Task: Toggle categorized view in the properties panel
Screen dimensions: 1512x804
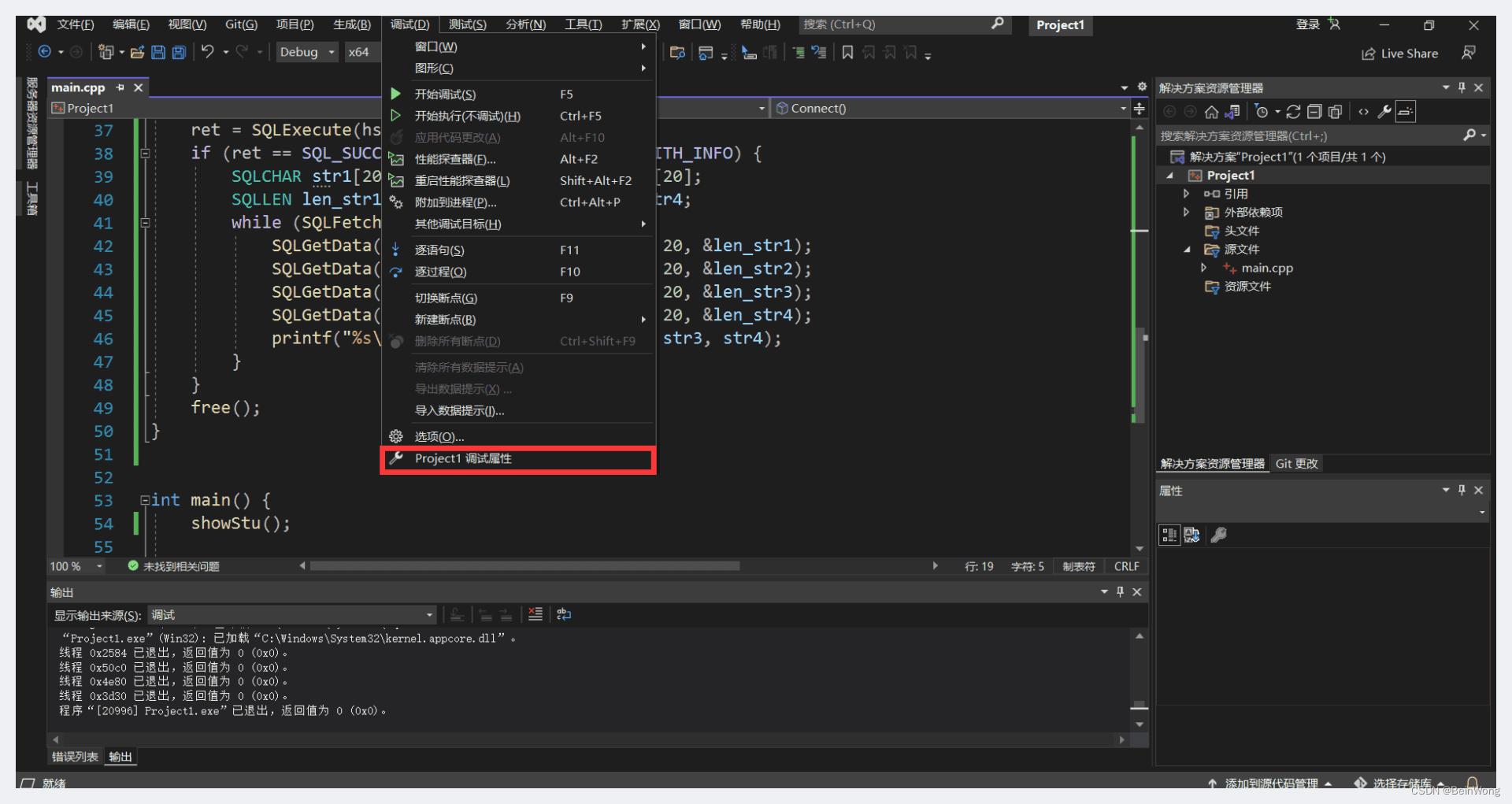Action: pyautogui.click(x=1169, y=535)
